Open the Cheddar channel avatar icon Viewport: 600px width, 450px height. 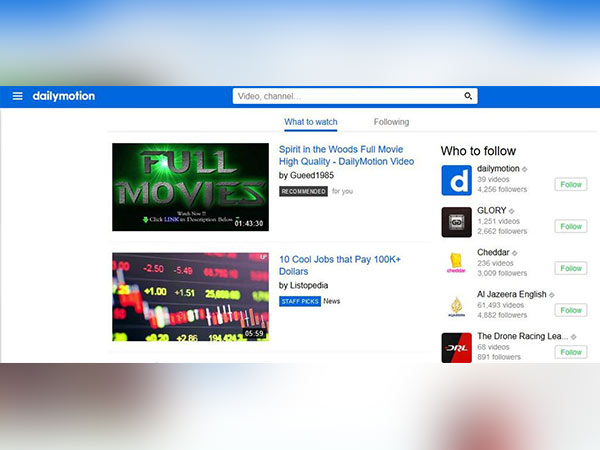tap(456, 264)
